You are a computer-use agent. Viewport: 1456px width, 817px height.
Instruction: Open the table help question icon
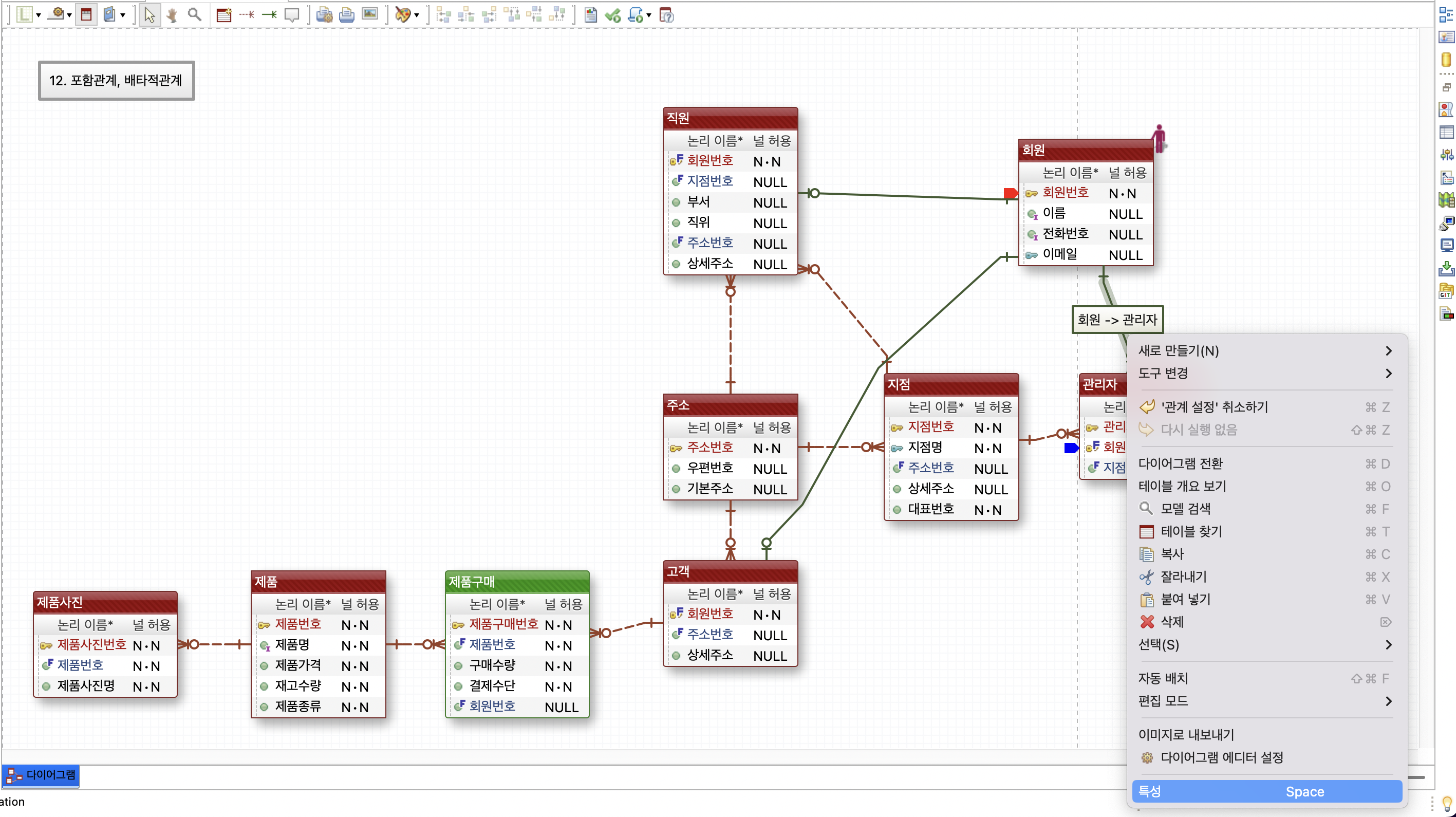pyautogui.click(x=667, y=15)
